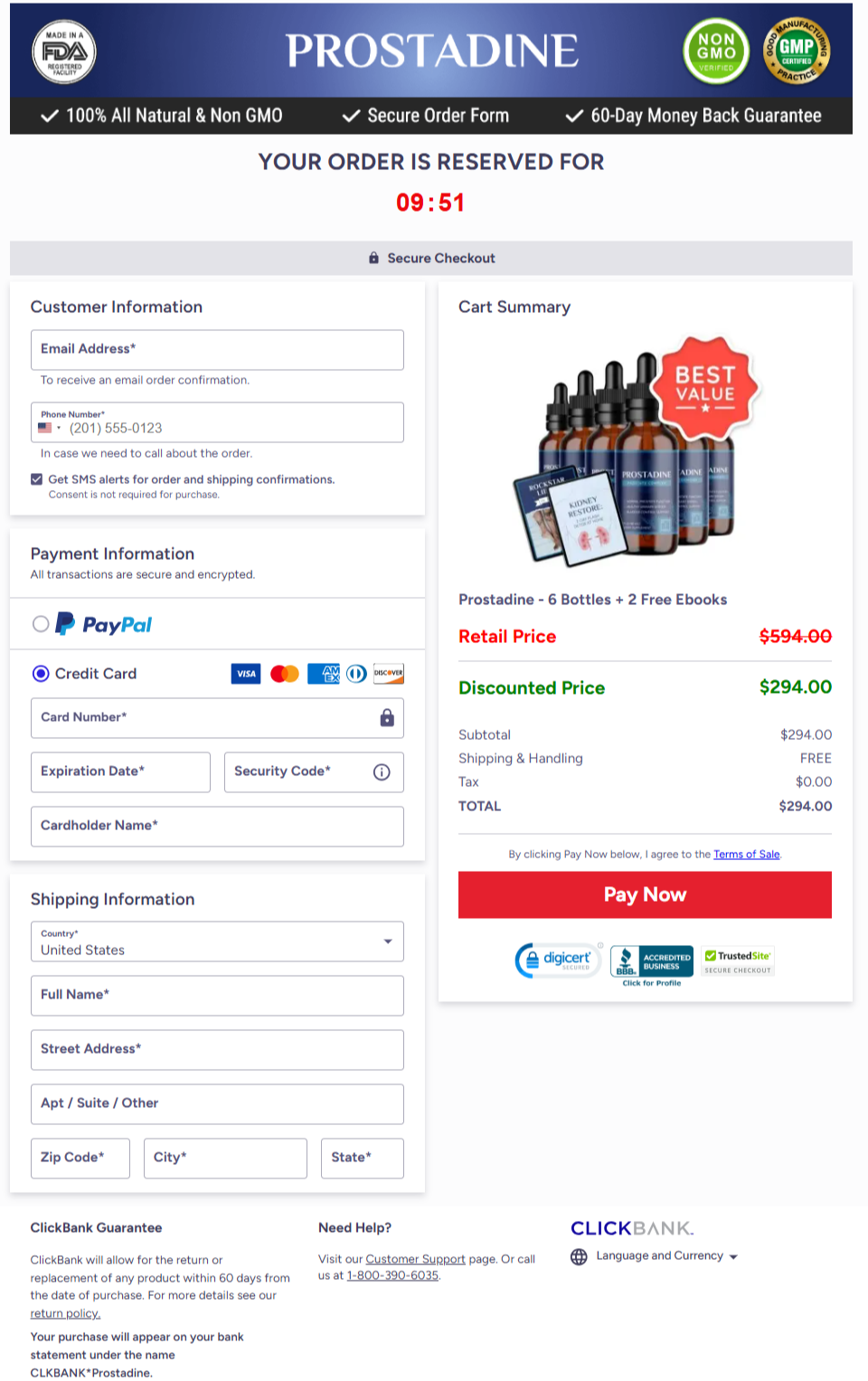Click the security code info icon
Viewport: 868px width, 1381px height.
pyautogui.click(x=382, y=771)
